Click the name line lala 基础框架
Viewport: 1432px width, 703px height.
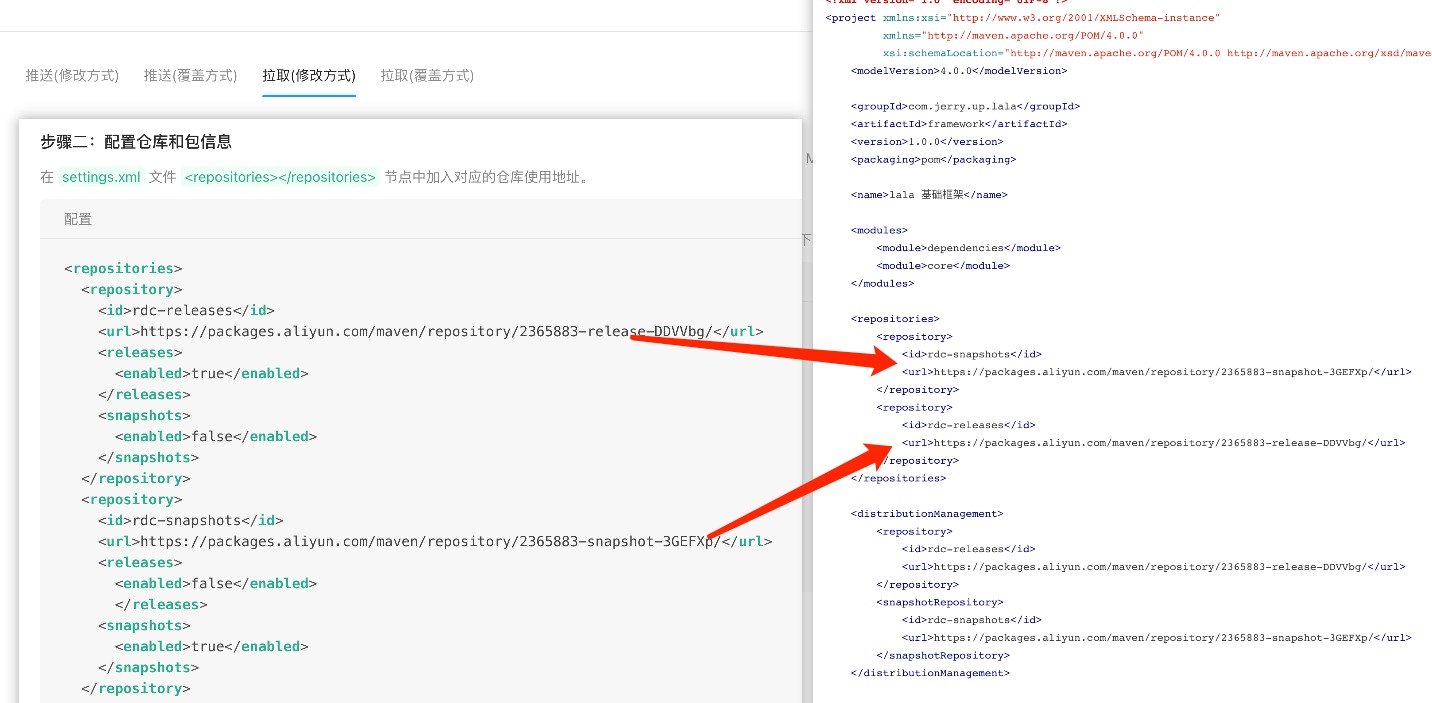pos(929,195)
